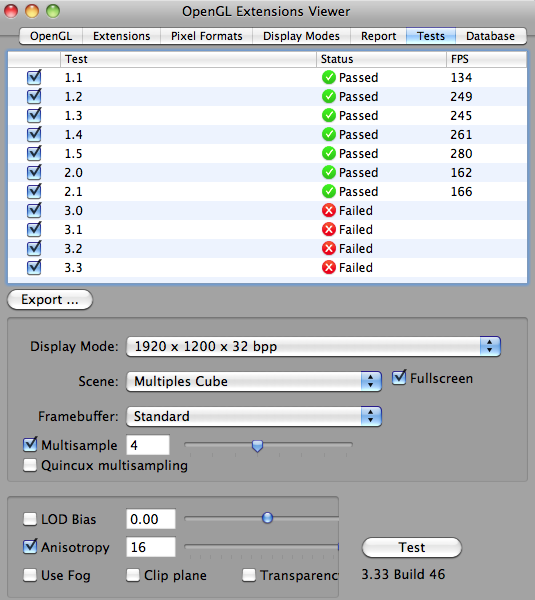
Task: Open the Scene dropdown showing Multiples Cube
Action: pos(254,381)
